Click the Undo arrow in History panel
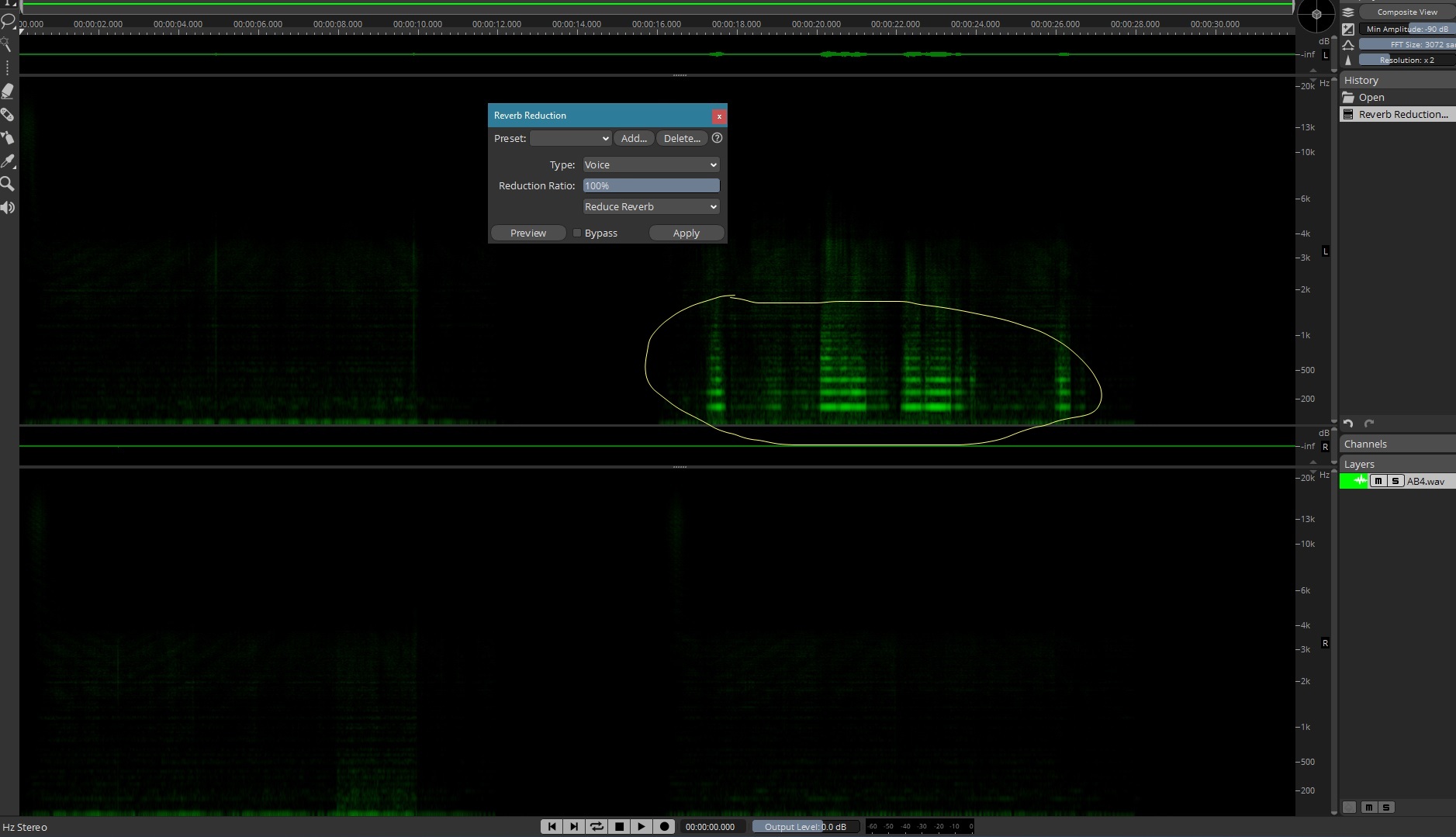 (x=1348, y=424)
